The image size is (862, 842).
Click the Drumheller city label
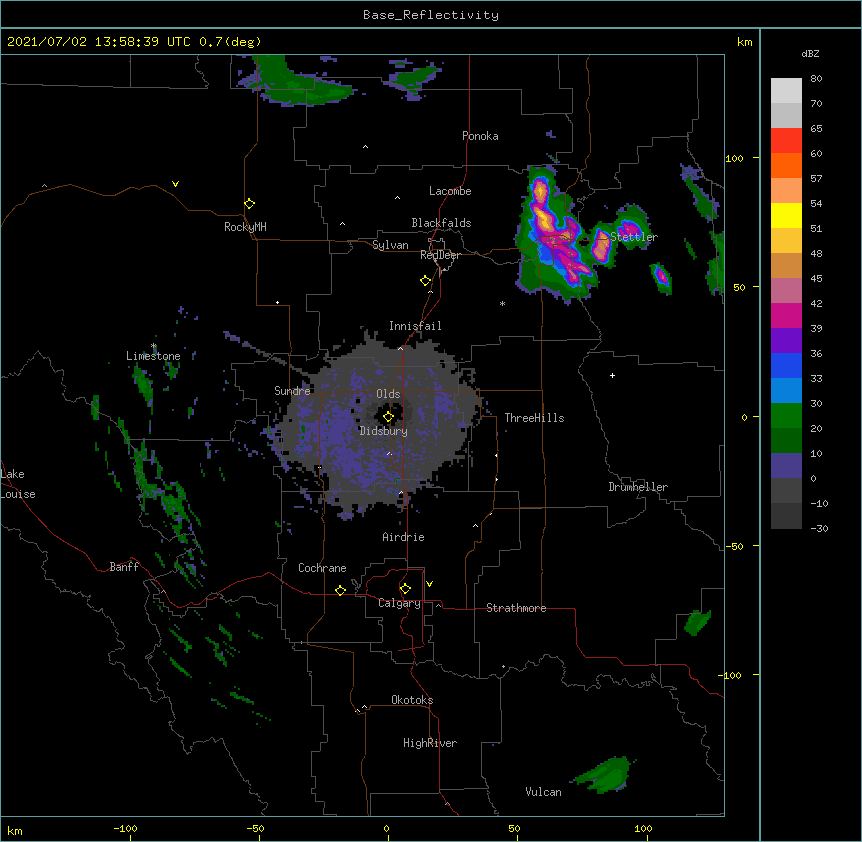point(638,487)
